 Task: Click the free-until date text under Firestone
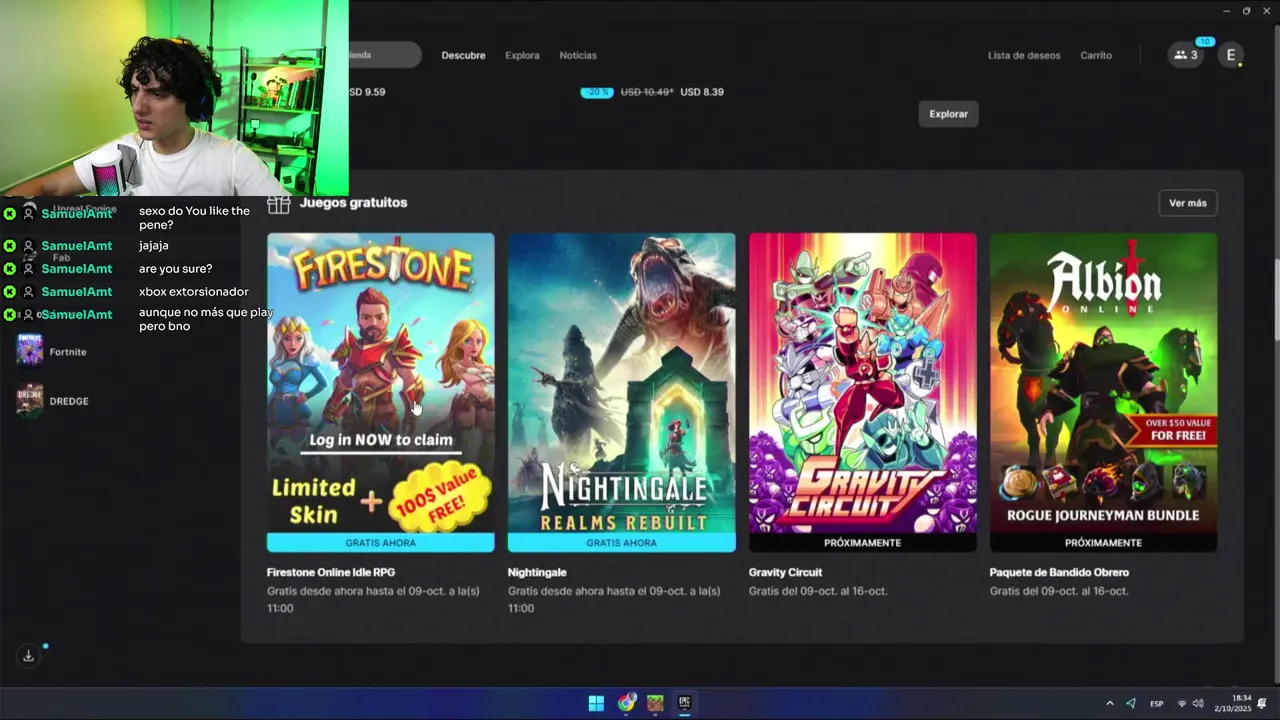373,599
